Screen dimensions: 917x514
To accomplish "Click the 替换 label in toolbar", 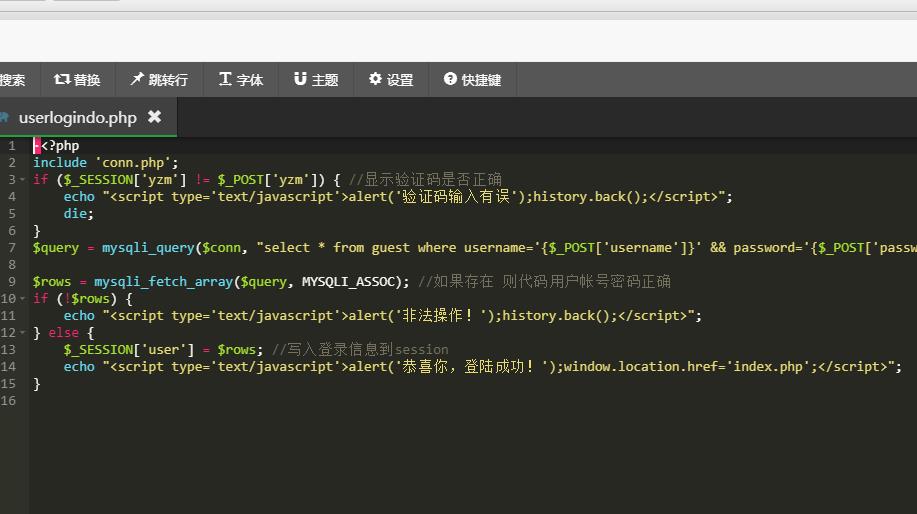I will pos(87,80).
